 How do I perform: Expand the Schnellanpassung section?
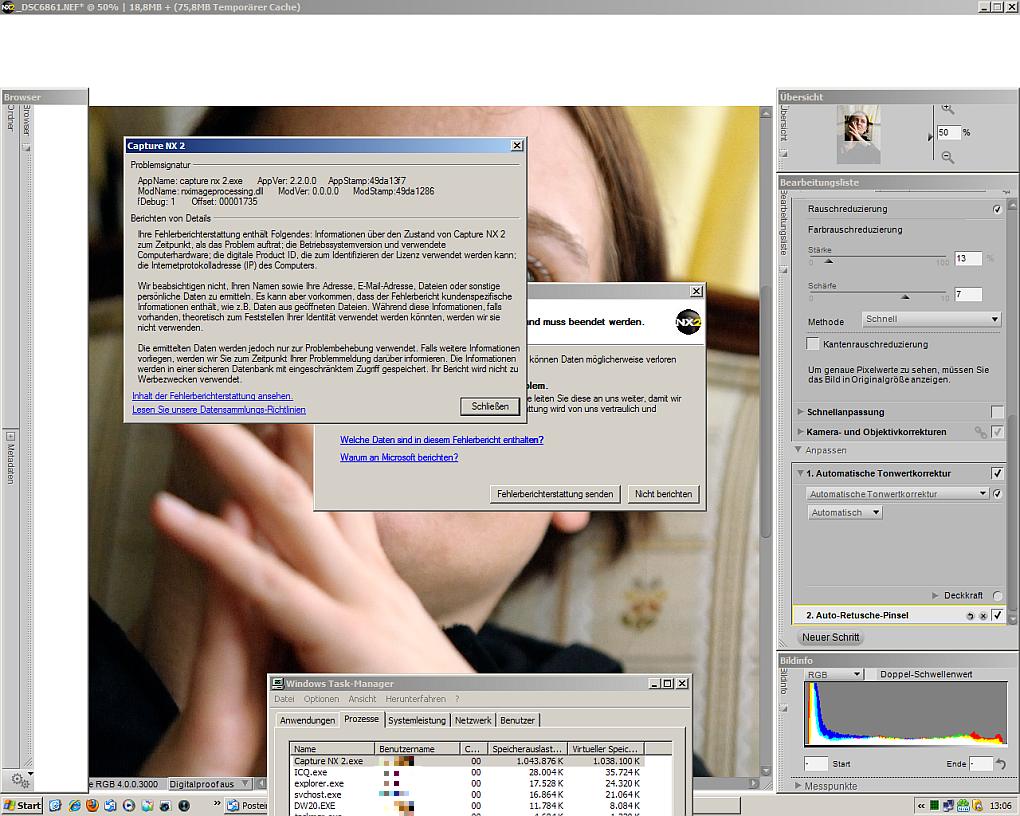tap(800, 411)
